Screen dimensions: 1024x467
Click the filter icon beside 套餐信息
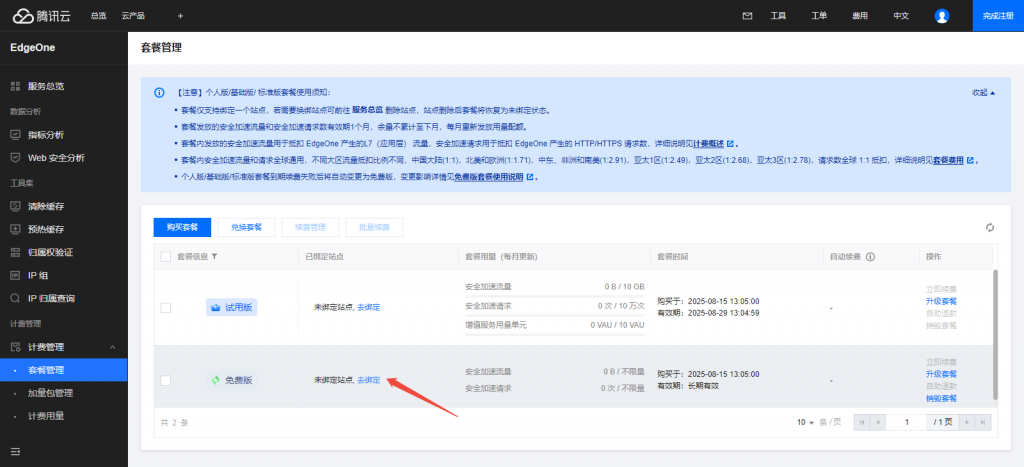(x=214, y=257)
